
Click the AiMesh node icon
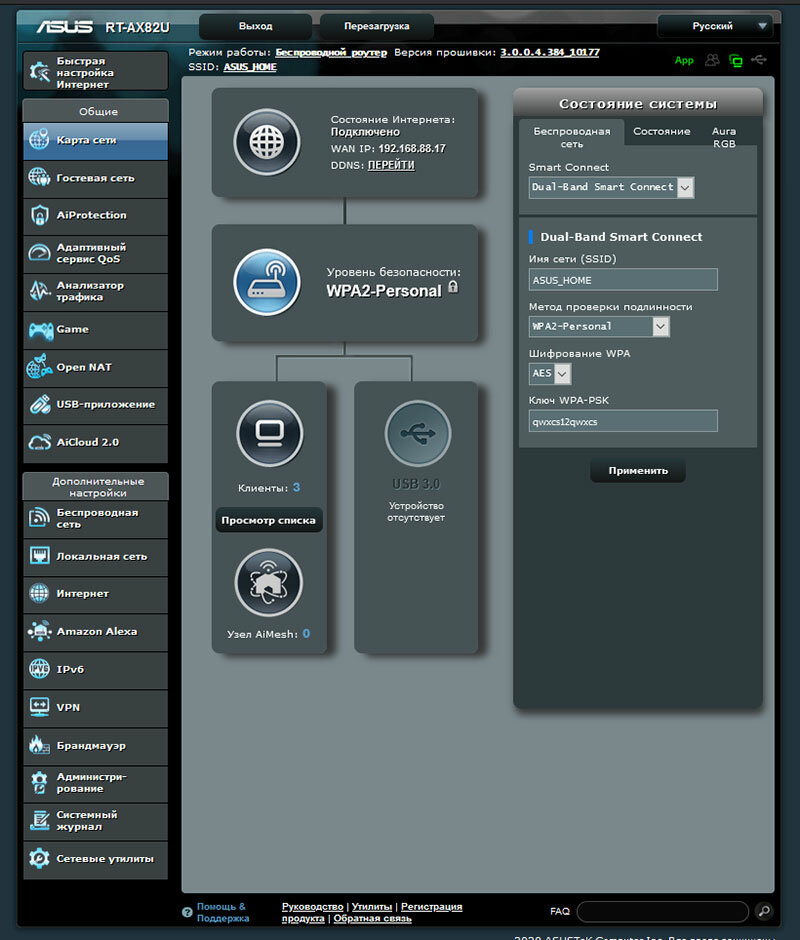[269, 582]
